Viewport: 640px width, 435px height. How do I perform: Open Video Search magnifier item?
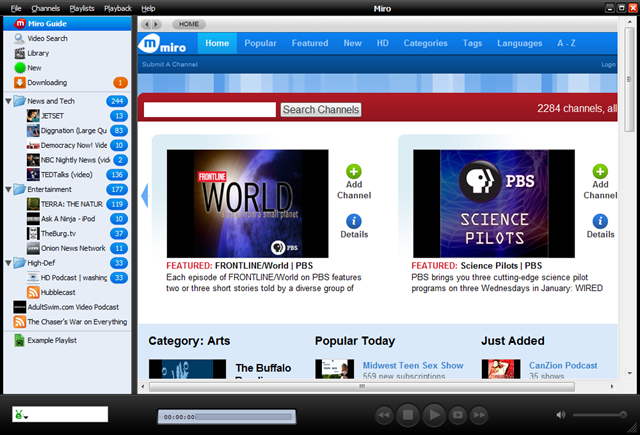click(x=67, y=38)
